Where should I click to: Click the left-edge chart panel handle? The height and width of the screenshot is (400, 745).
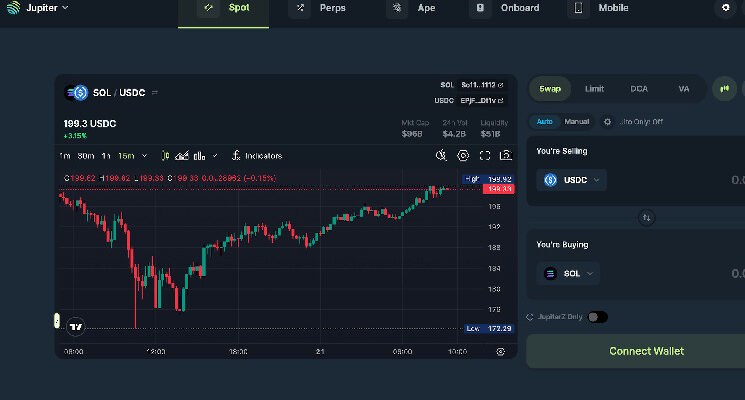tap(57, 321)
